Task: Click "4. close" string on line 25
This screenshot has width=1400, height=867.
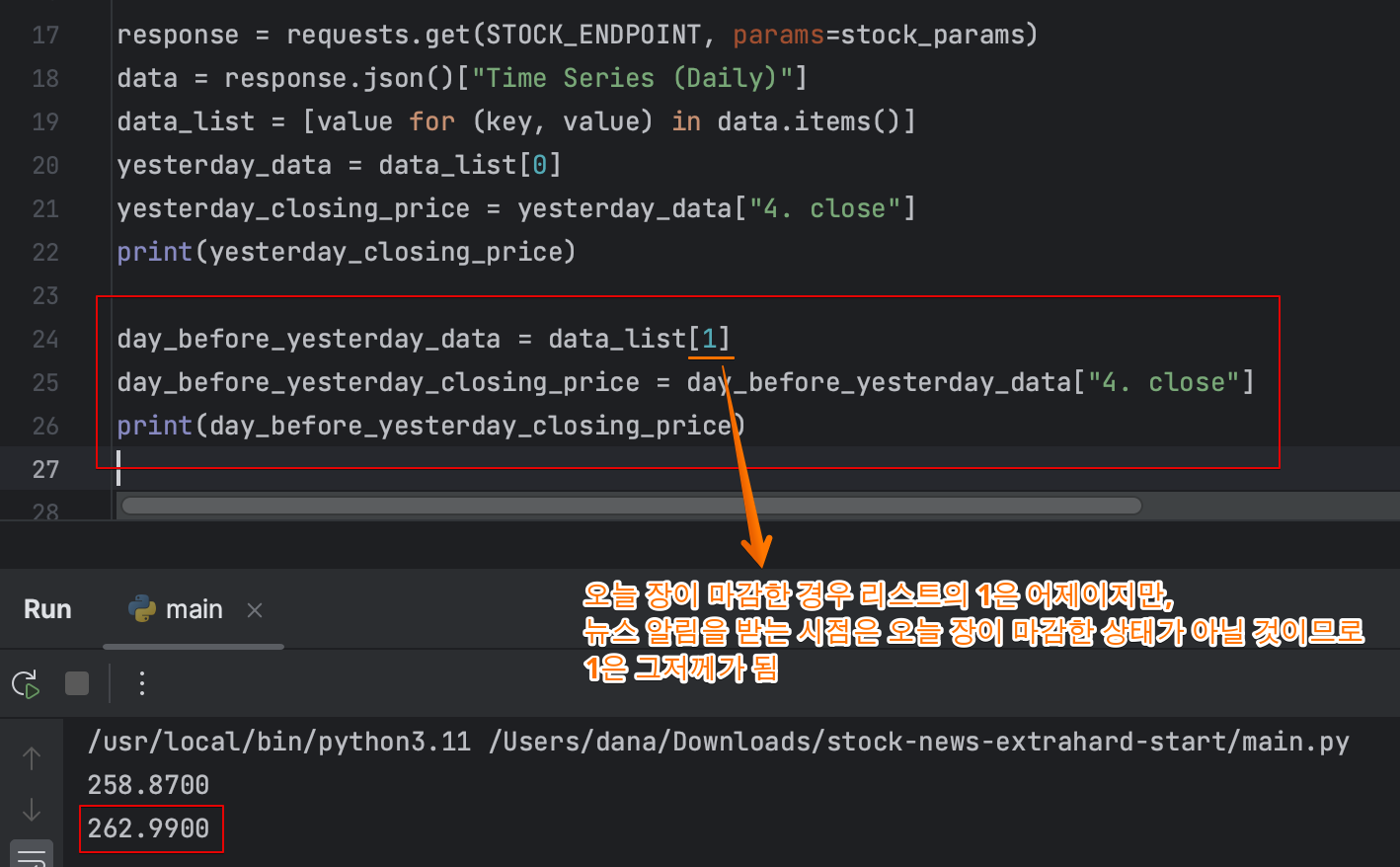Action: 1163,383
